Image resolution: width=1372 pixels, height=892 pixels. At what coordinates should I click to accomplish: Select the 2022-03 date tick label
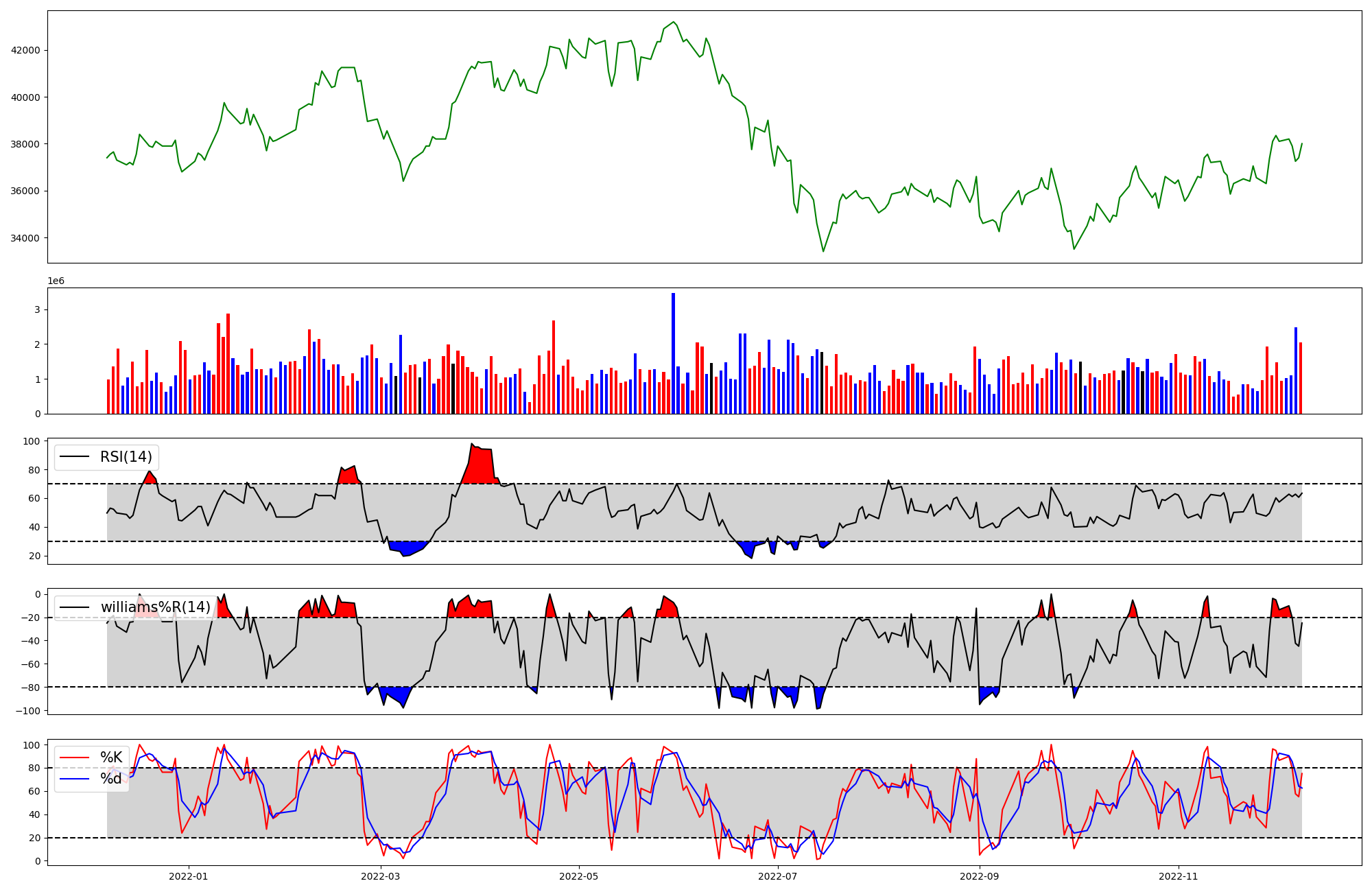tap(379, 876)
